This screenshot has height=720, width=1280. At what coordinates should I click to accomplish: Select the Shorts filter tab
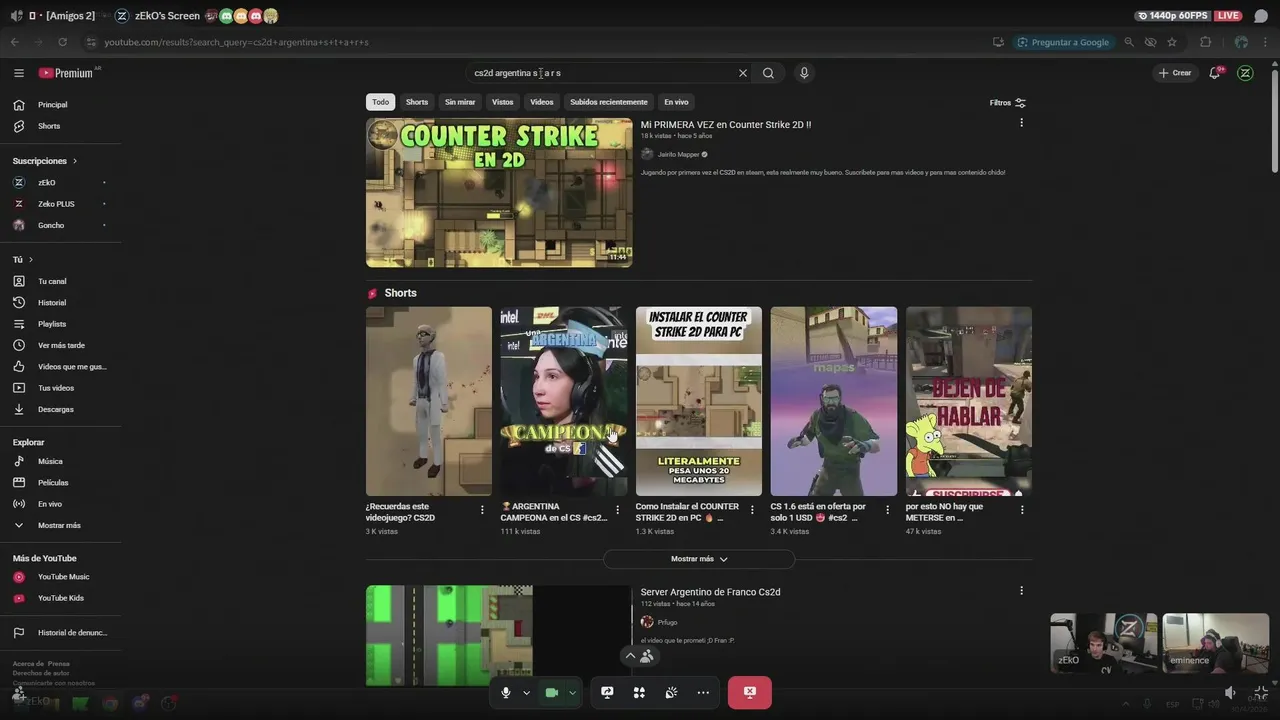coord(417,102)
